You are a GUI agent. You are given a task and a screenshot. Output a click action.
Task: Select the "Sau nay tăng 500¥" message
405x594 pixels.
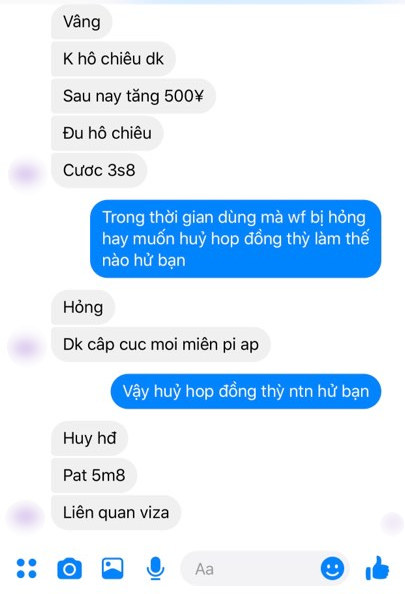[x=133, y=96]
